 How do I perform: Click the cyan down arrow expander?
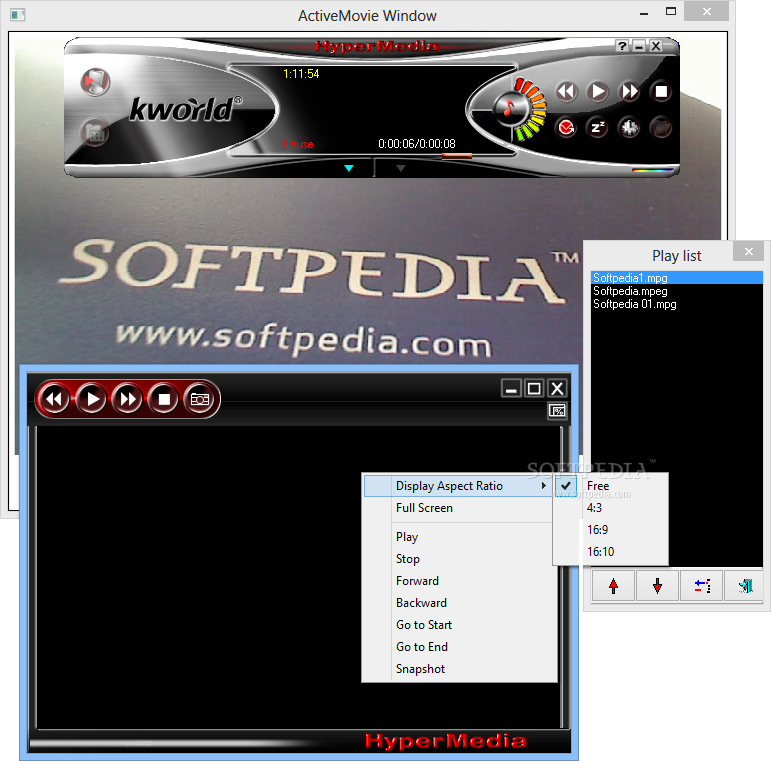(x=349, y=168)
